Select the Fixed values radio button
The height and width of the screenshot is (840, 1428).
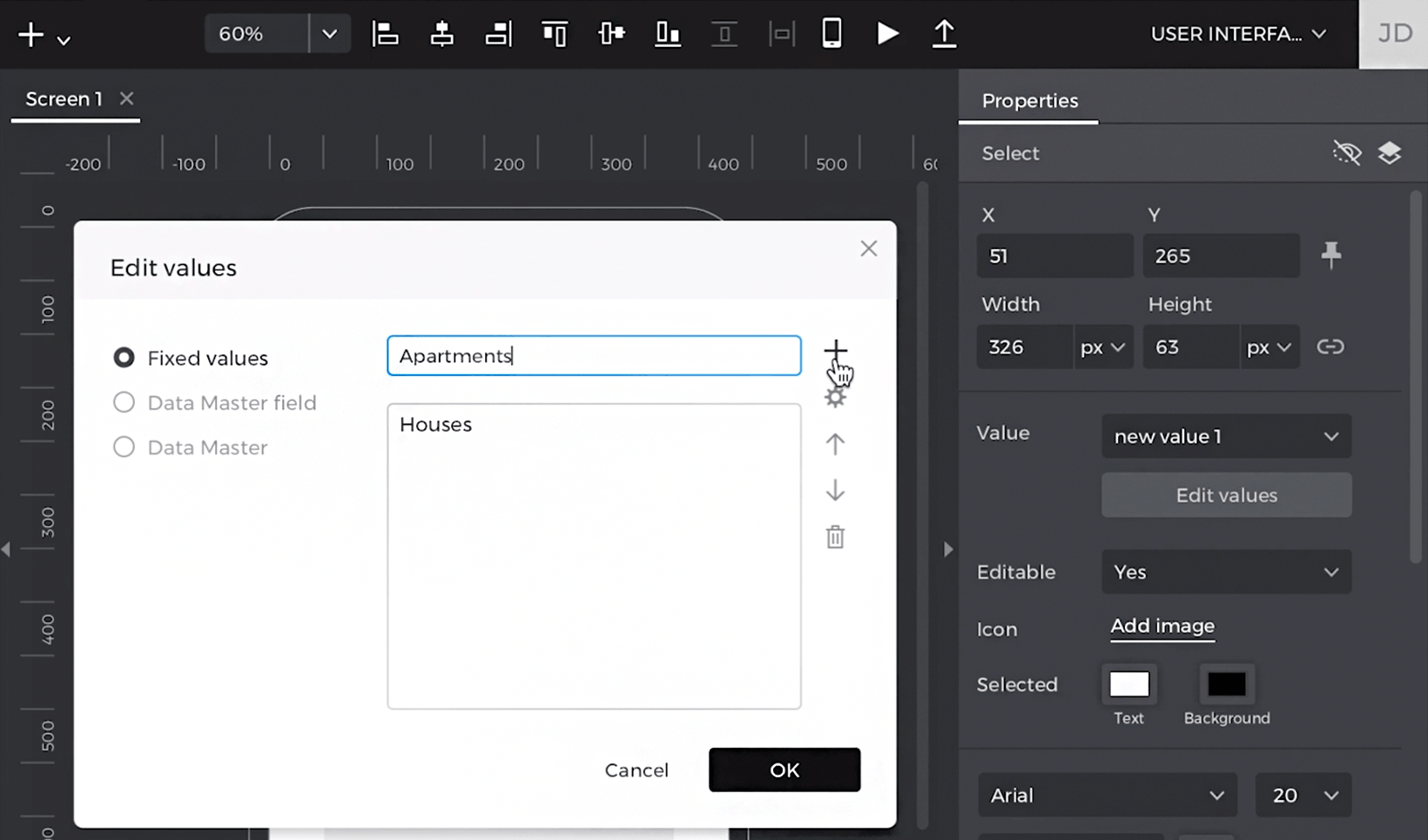(x=124, y=358)
